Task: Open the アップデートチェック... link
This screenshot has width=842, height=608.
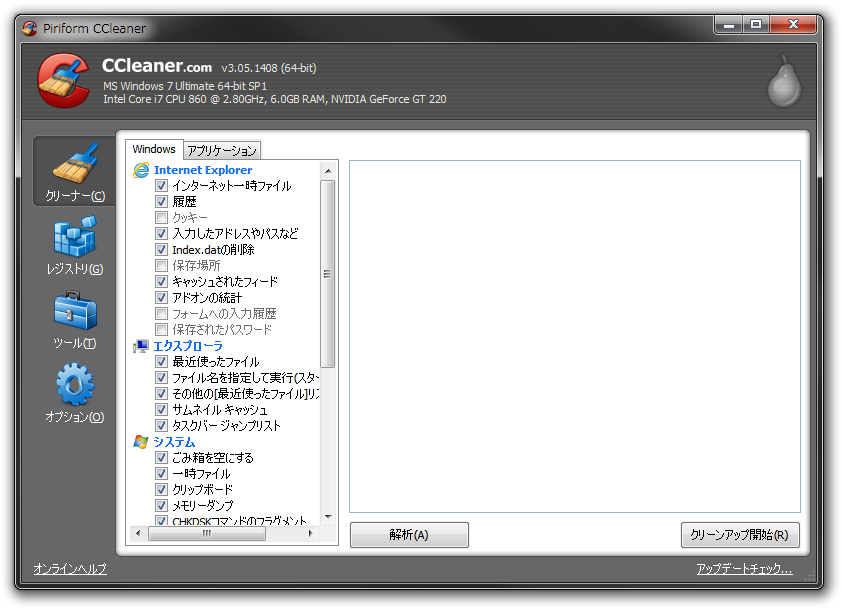Action: pos(744,568)
